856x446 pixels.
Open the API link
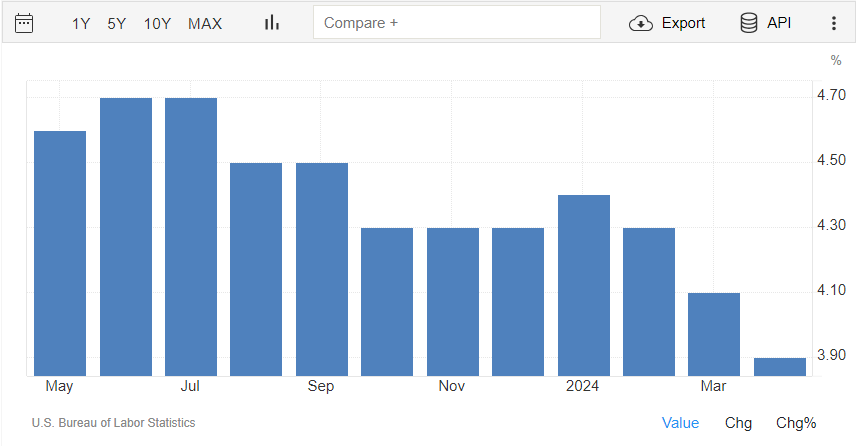pos(779,23)
